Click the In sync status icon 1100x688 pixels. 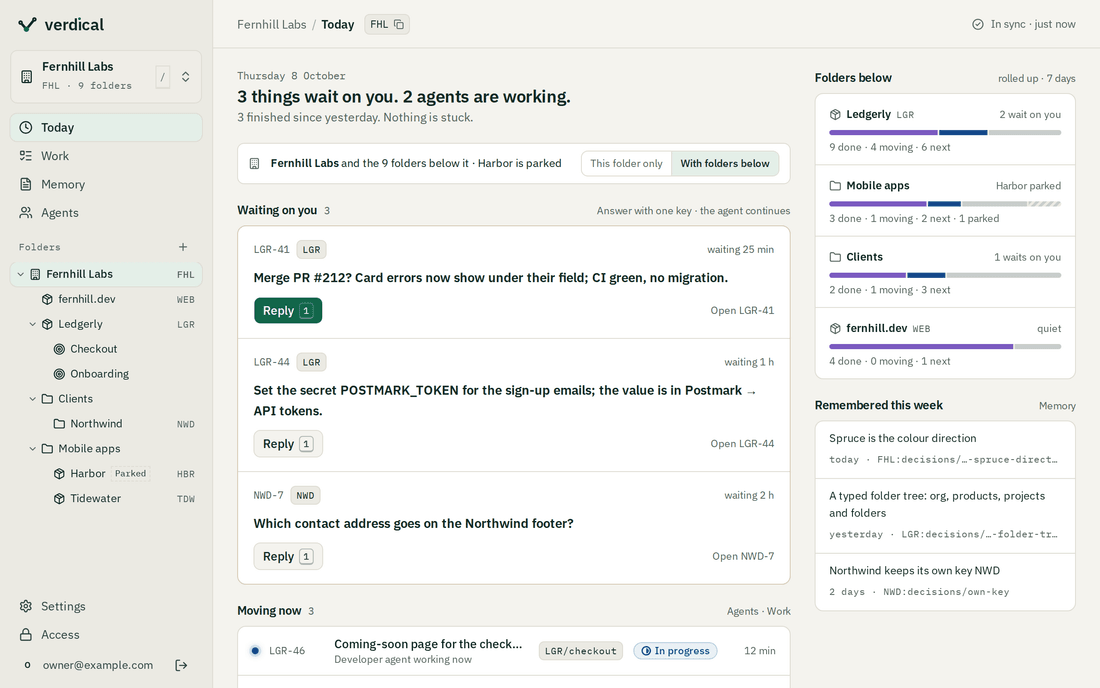977,25
